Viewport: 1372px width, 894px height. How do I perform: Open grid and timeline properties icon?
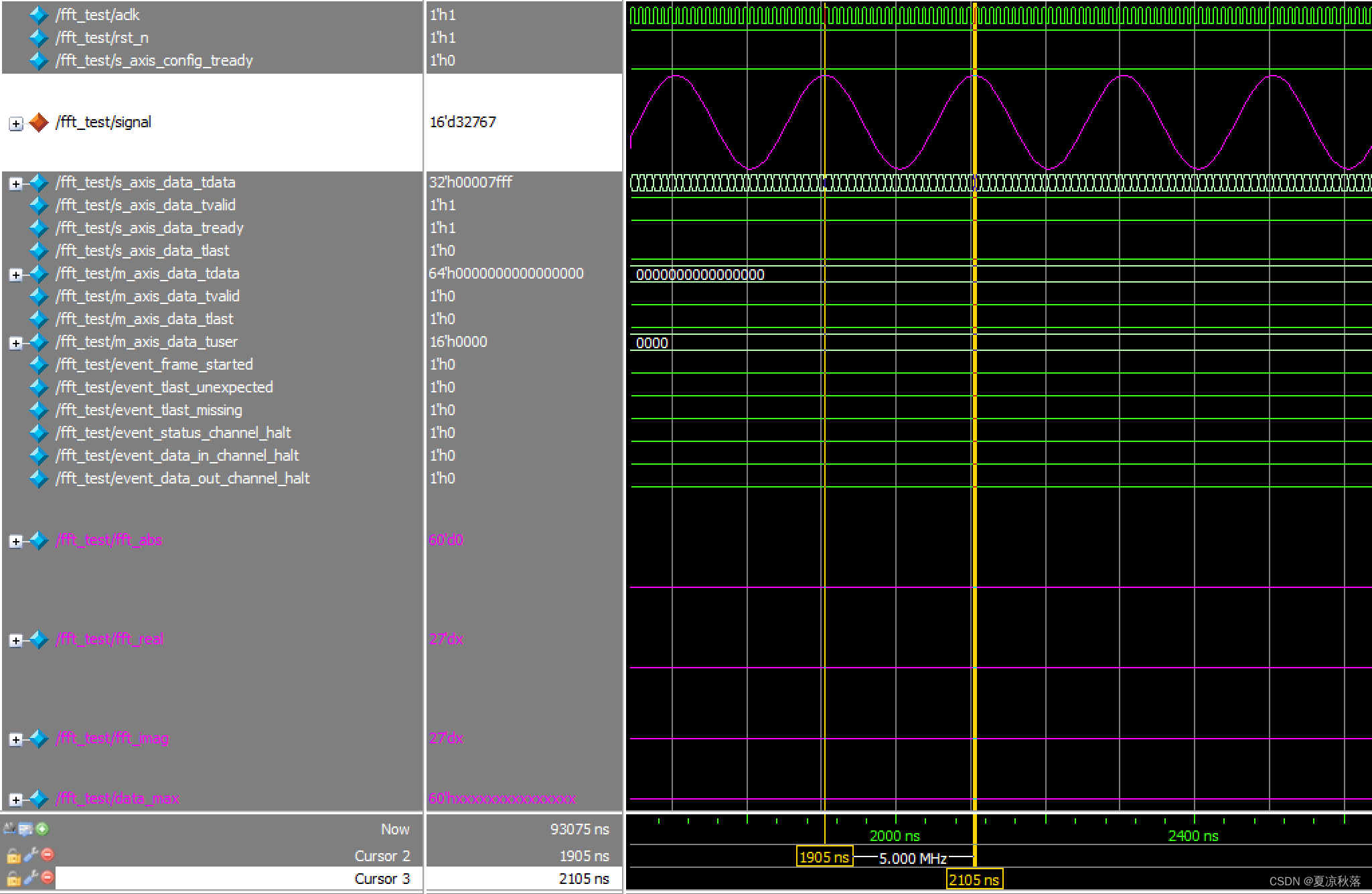25,829
